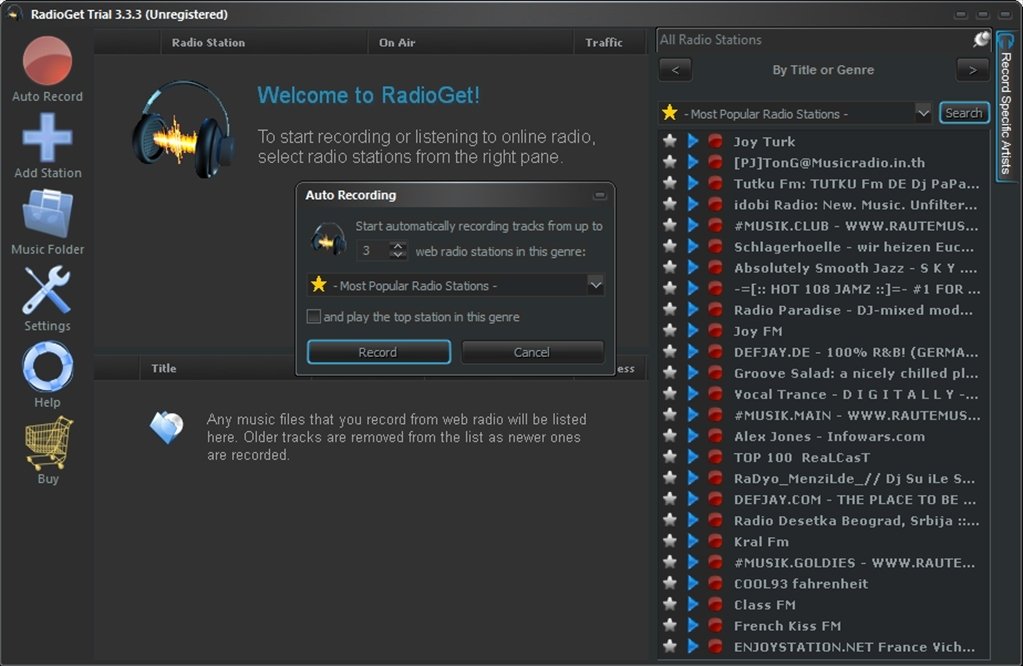The height and width of the screenshot is (666, 1023).
Task: Open Record Specific Artists side tab
Action: pyautogui.click(x=1005, y=108)
